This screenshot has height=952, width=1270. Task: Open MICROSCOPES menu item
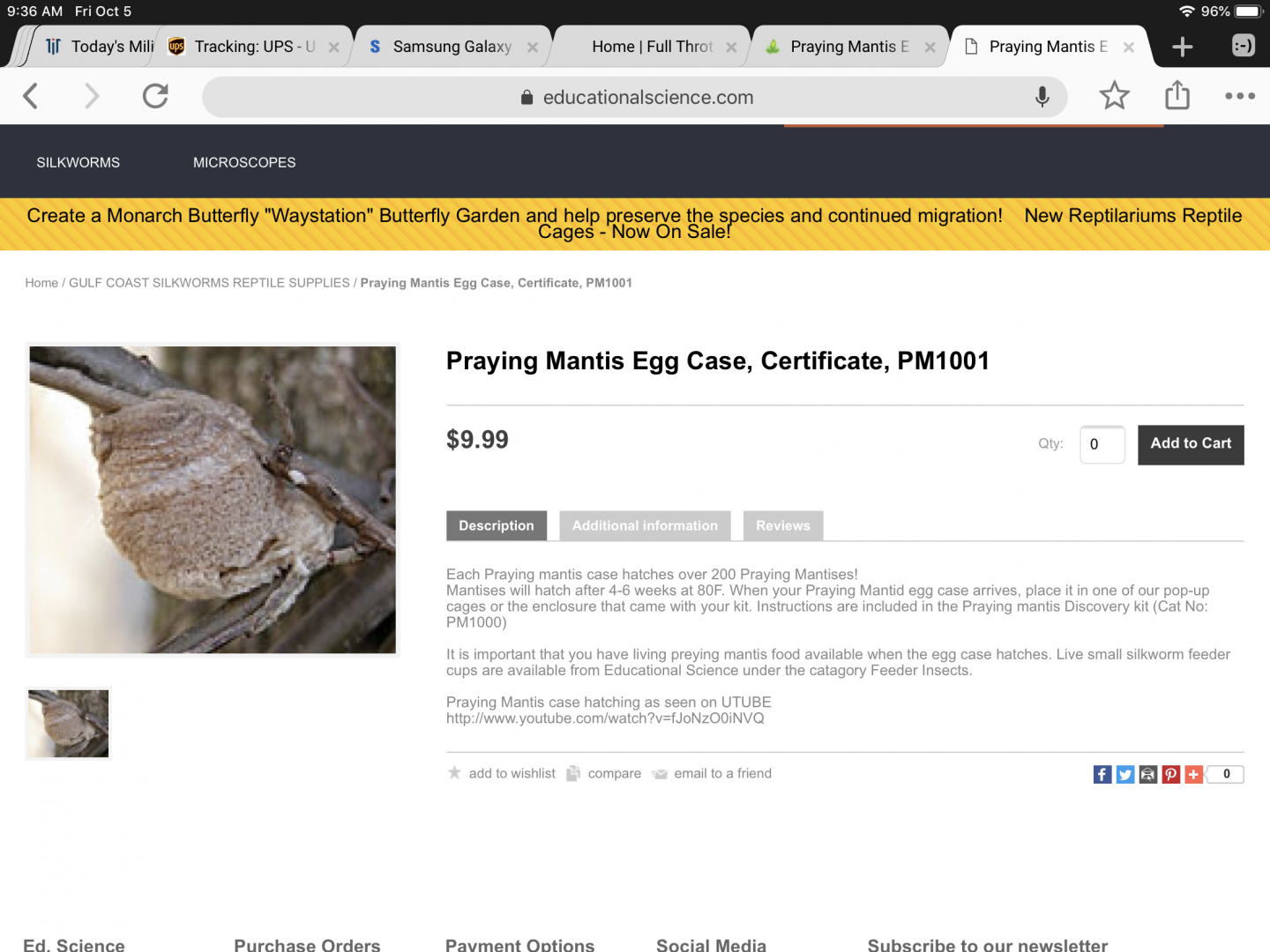tap(244, 162)
